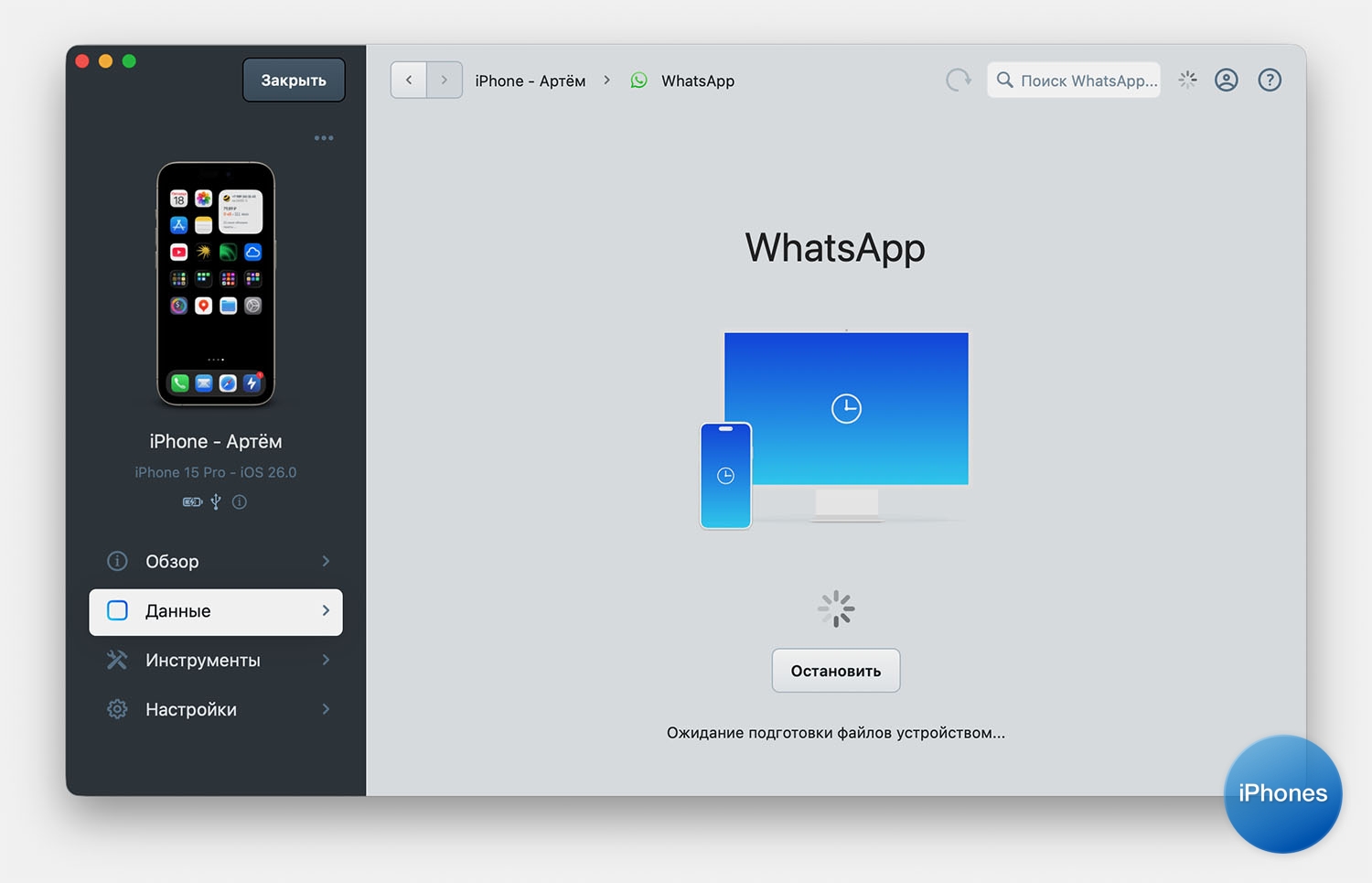
Task: Click the blue phone illustration with clock
Action: (x=726, y=476)
